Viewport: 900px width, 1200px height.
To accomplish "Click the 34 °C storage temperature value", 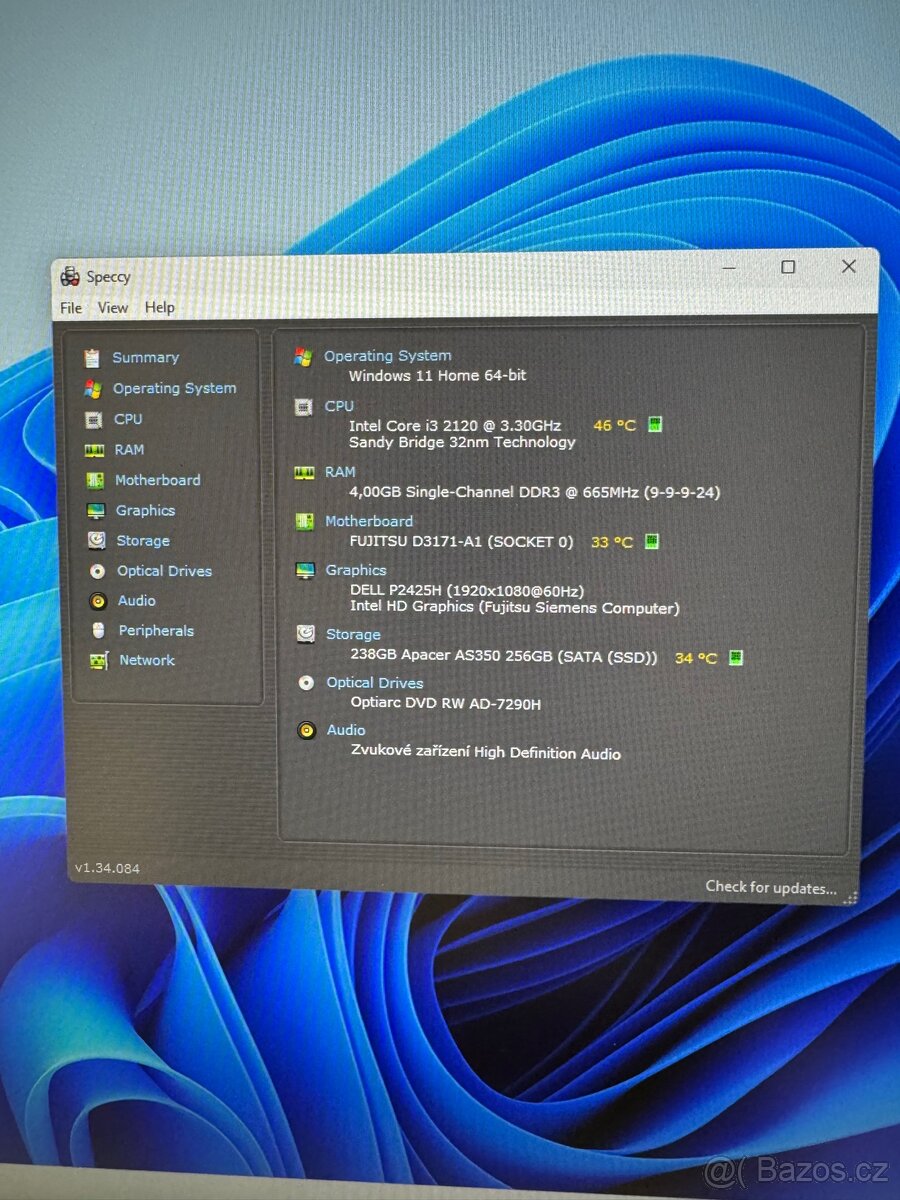I will tap(696, 659).
